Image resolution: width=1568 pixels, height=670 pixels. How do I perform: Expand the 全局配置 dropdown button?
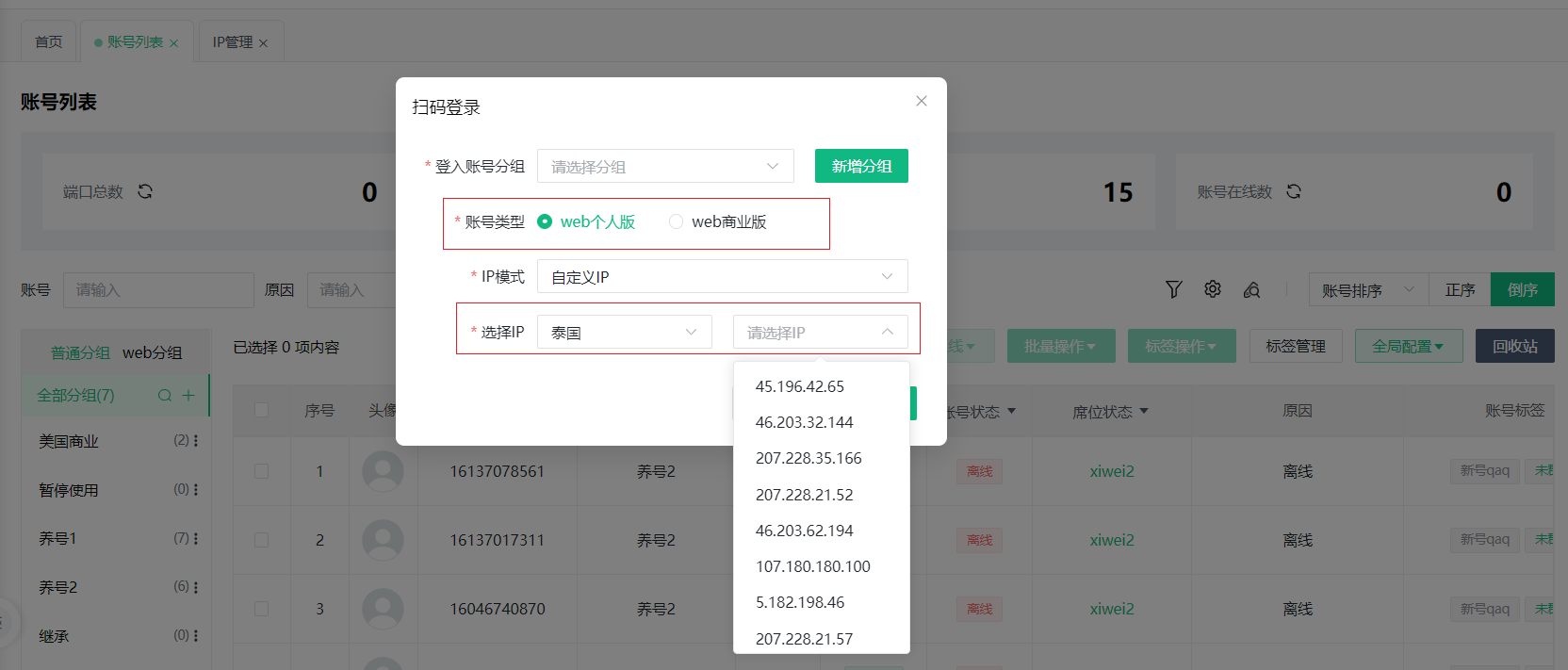[1409, 346]
